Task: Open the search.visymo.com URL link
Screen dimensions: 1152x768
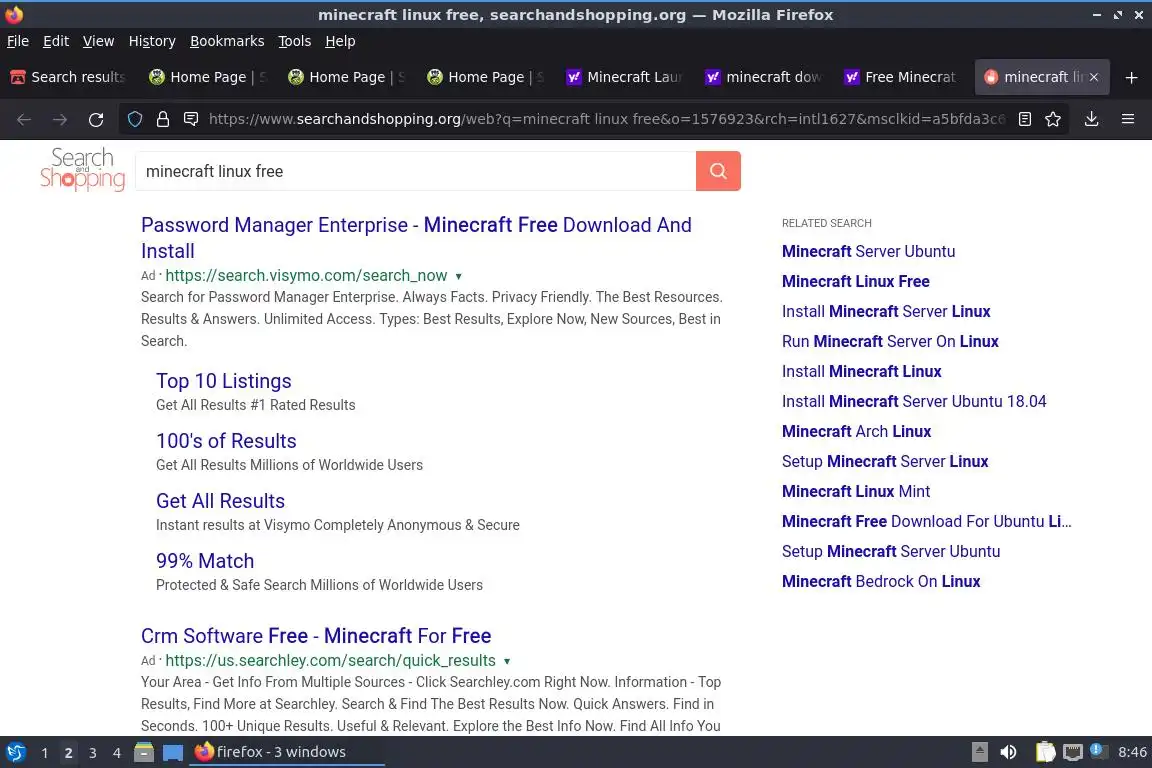Action: click(306, 276)
